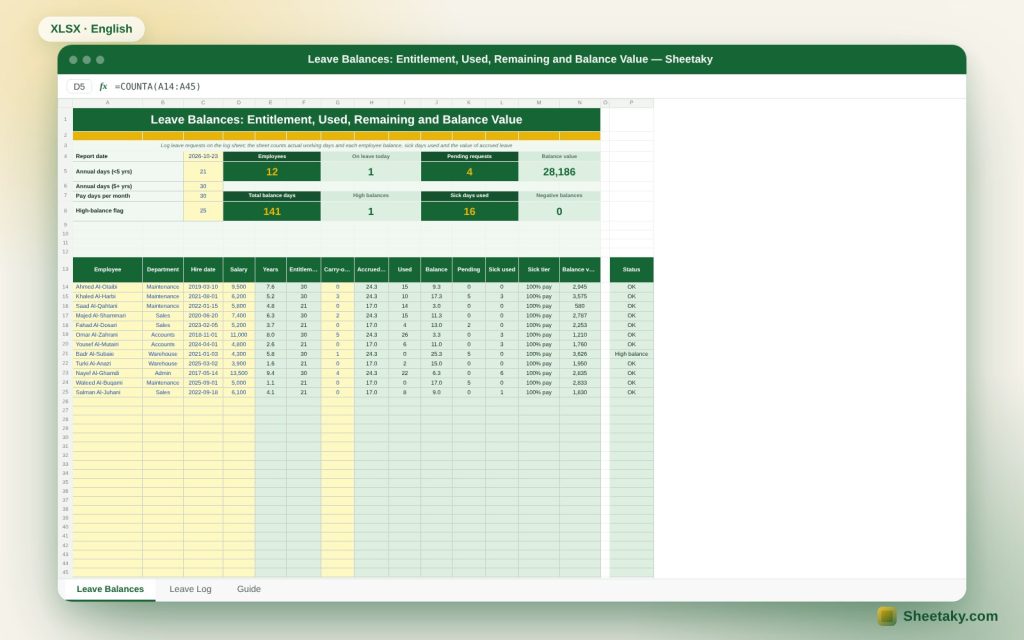Select employee cell Yousef Al-Mutairi

[107, 344]
